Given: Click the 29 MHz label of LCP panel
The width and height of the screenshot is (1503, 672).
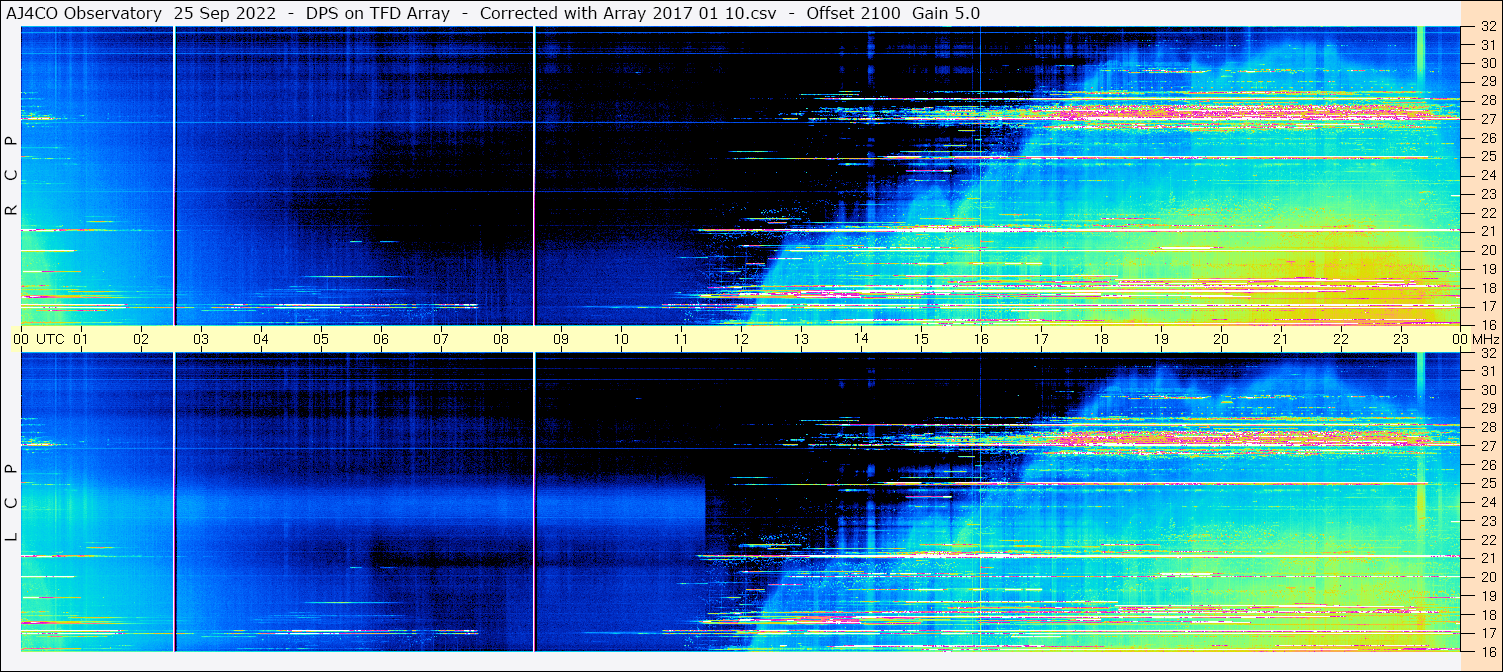Looking at the screenshot, I should [x=1487, y=409].
